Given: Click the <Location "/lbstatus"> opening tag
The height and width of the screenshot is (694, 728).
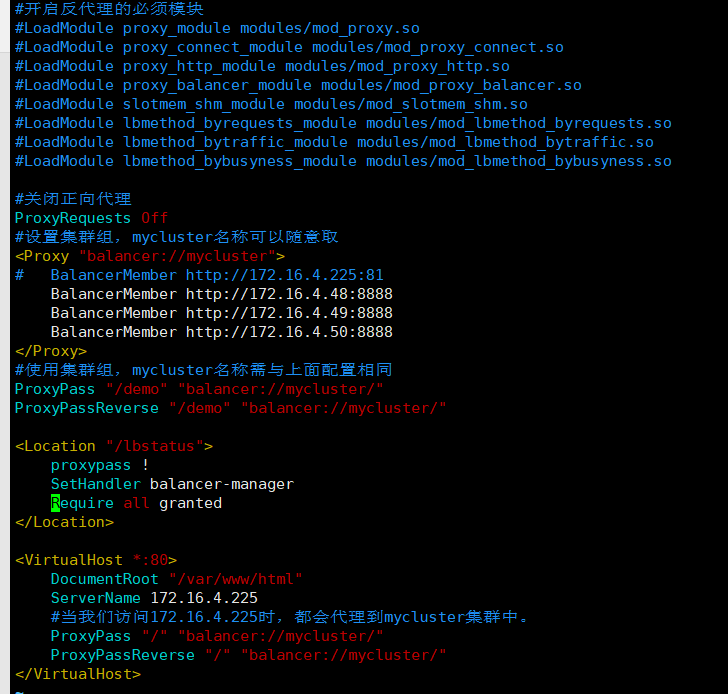Looking at the screenshot, I should tap(114, 447).
